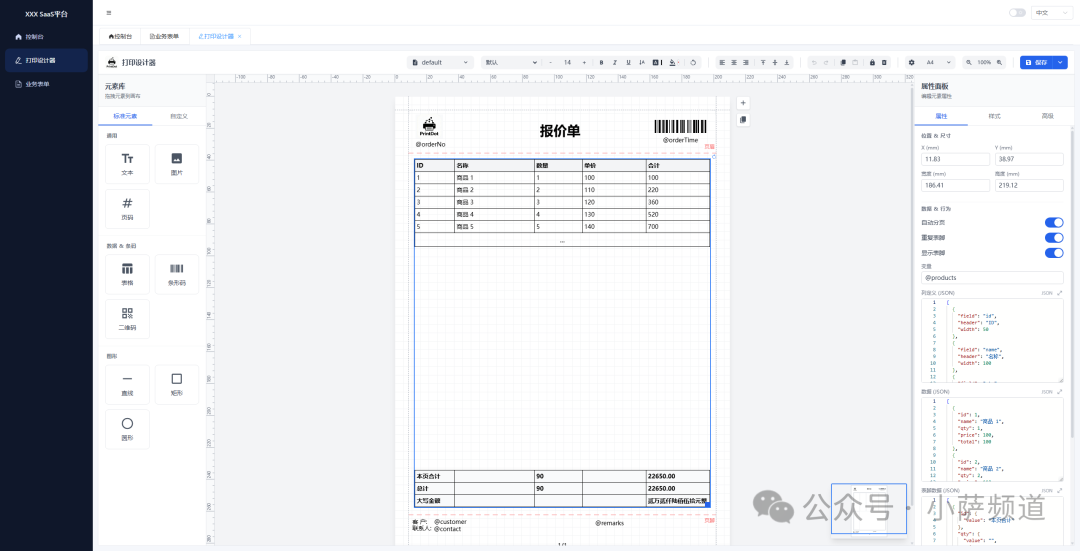1080x551 pixels.
Task: Click the undo arrow icon
Action: [813, 63]
